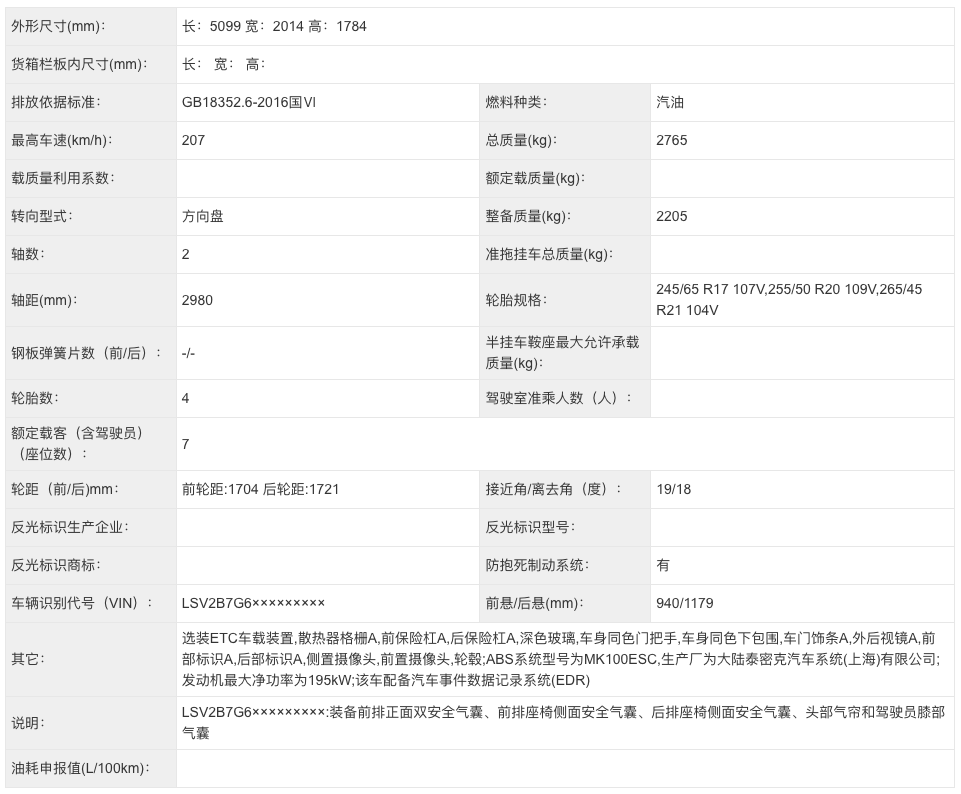Click the 反光标识生产企业 label

(70, 527)
